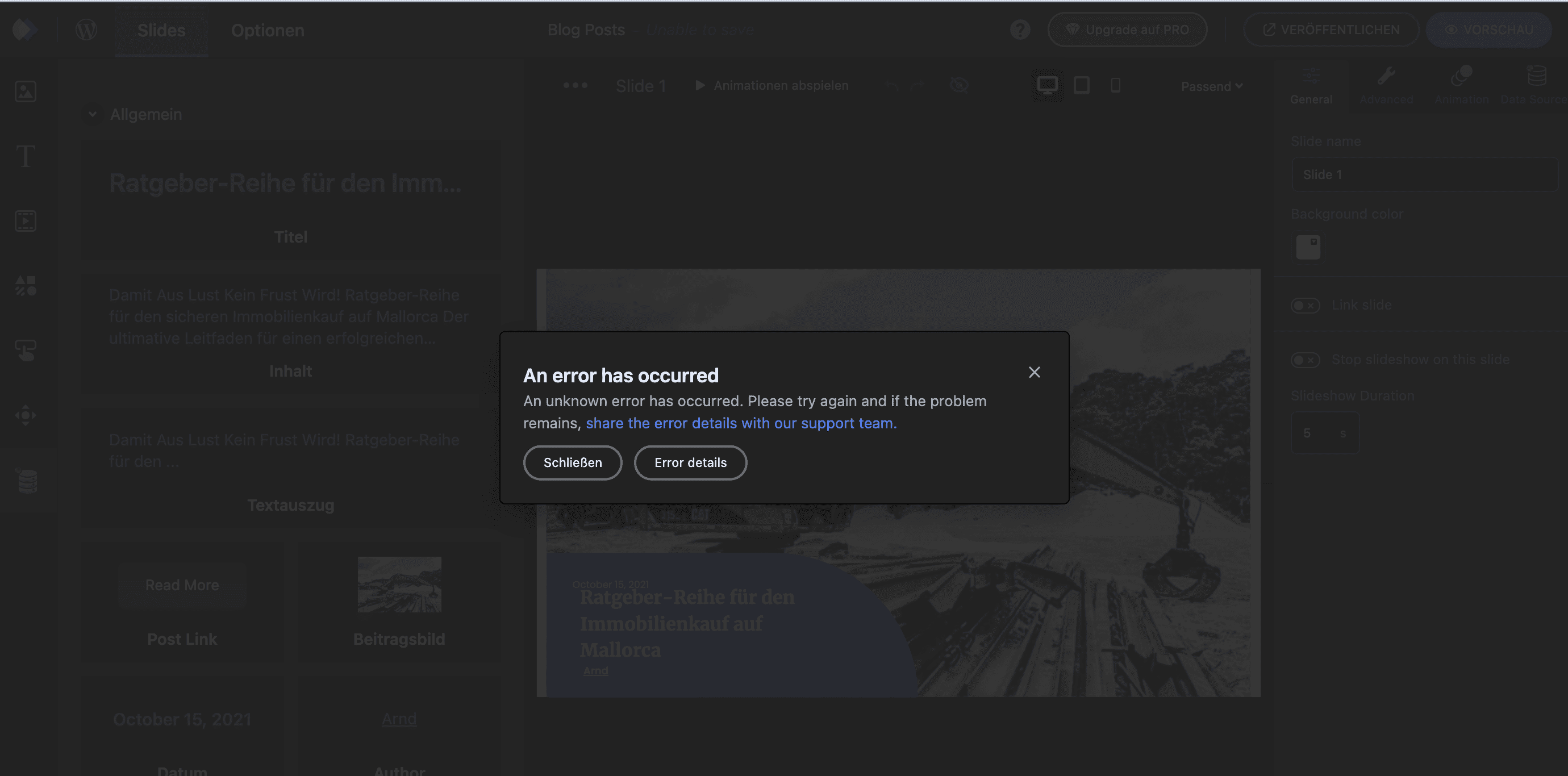Select the Text layer tool
This screenshot has width=1568, height=776.
tap(25, 156)
